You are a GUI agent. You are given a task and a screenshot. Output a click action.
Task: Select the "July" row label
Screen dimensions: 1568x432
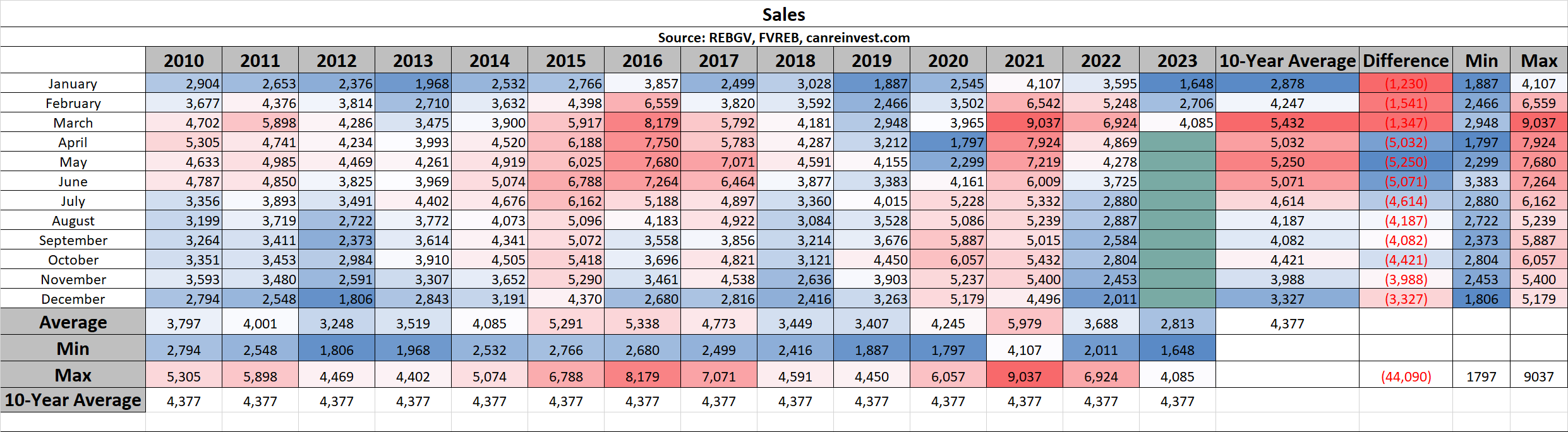pyautogui.click(x=73, y=201)
